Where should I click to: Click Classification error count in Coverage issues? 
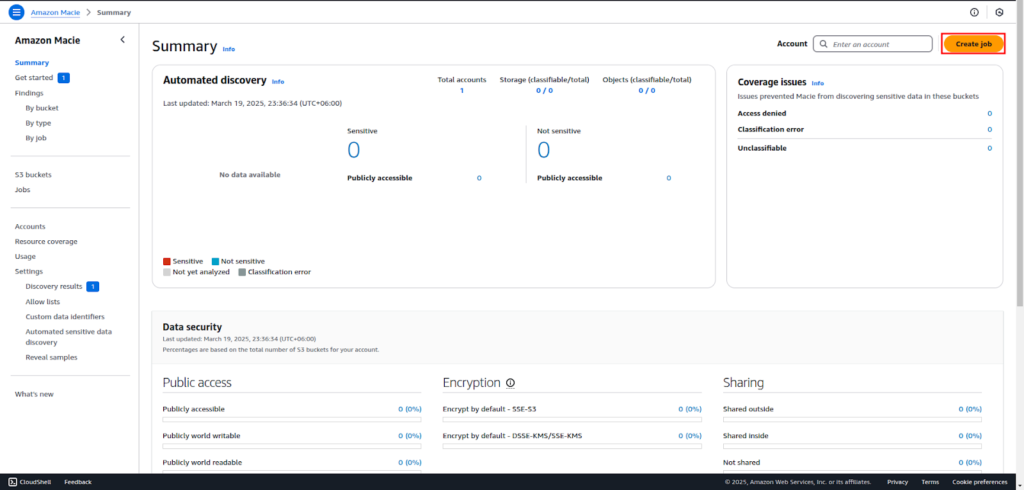click(989, 129)
